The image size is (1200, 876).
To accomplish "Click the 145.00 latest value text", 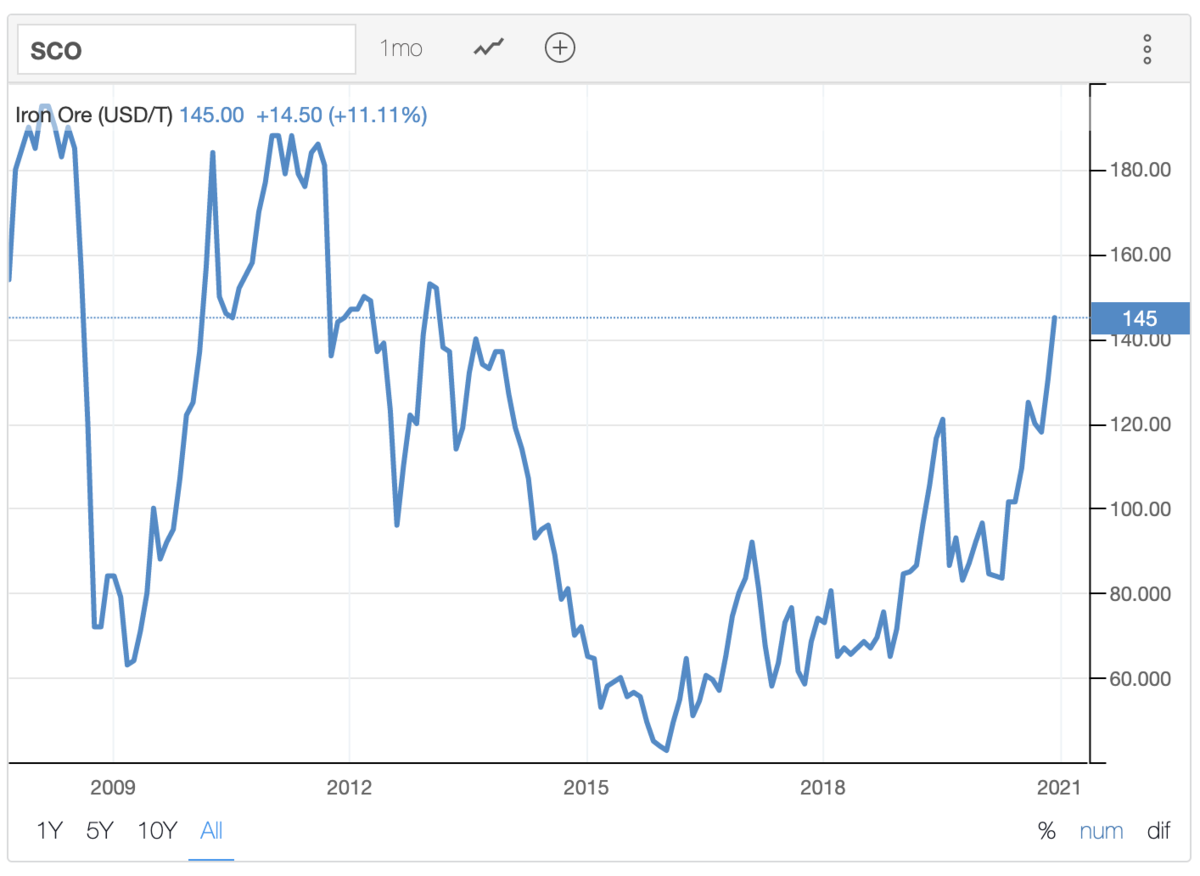I will 212,115.
